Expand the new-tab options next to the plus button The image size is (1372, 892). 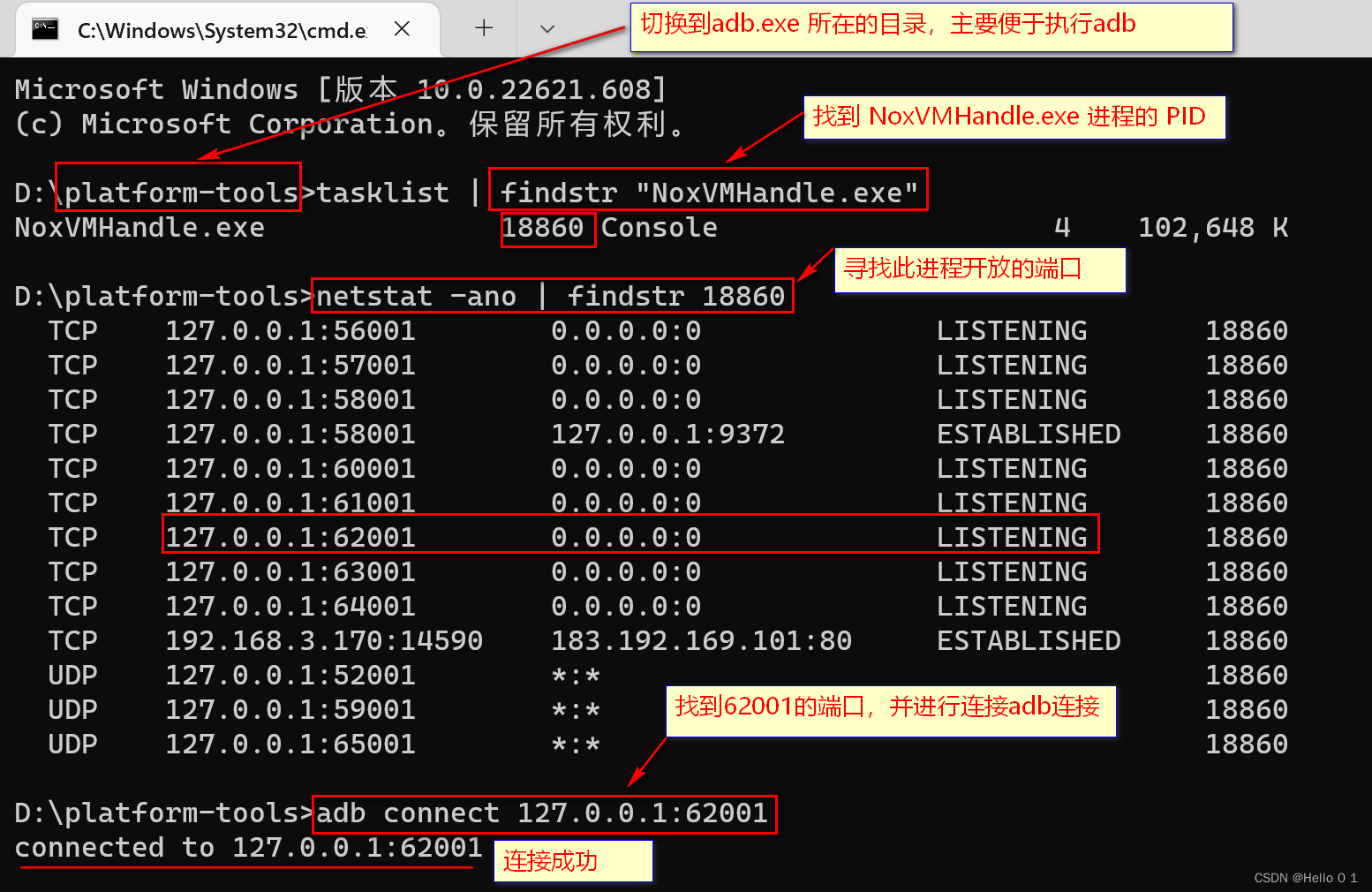point(546,27)
